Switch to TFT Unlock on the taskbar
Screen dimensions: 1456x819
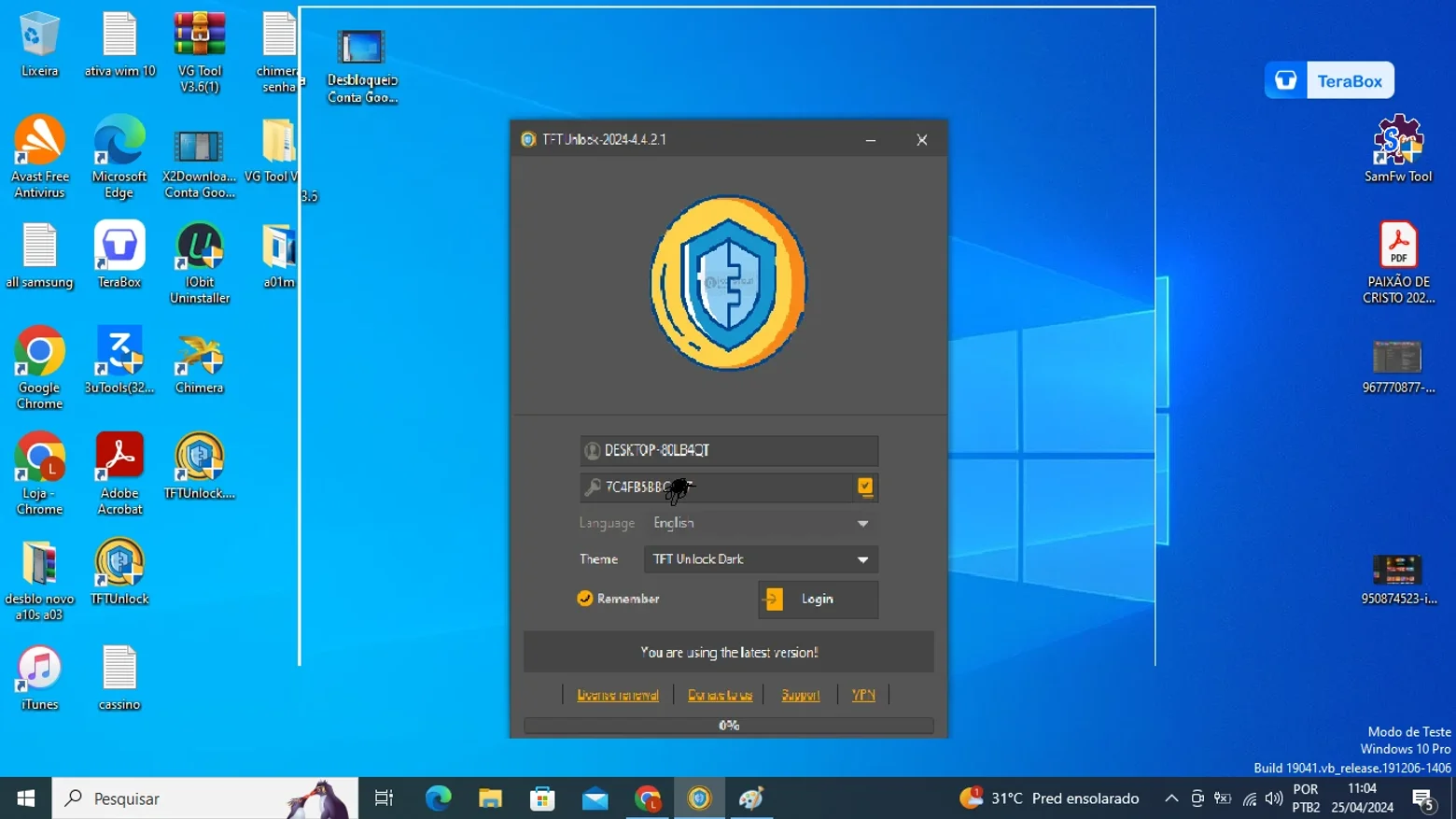[699, 798]
